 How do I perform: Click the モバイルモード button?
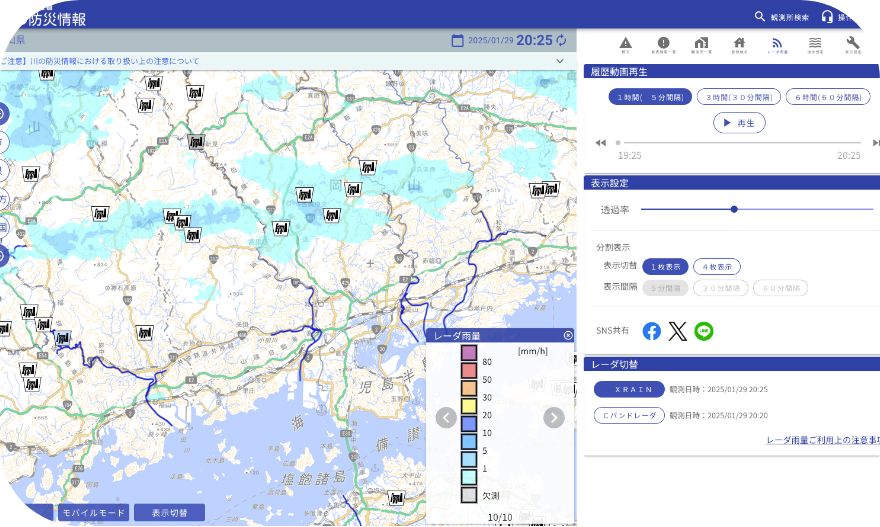click(93, 513)
